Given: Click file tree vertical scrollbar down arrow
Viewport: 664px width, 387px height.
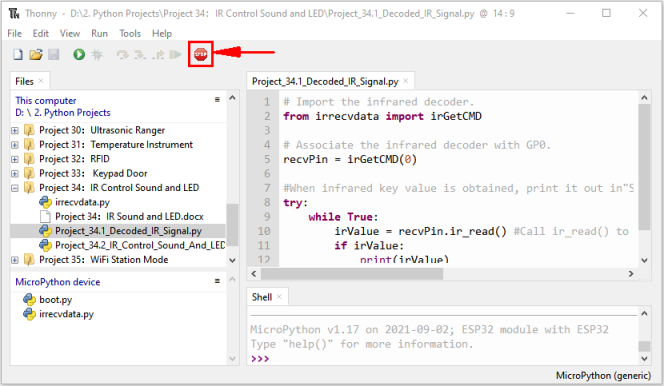Looking at the screenshot, I should pyautogui.click(x=232, y=260).
